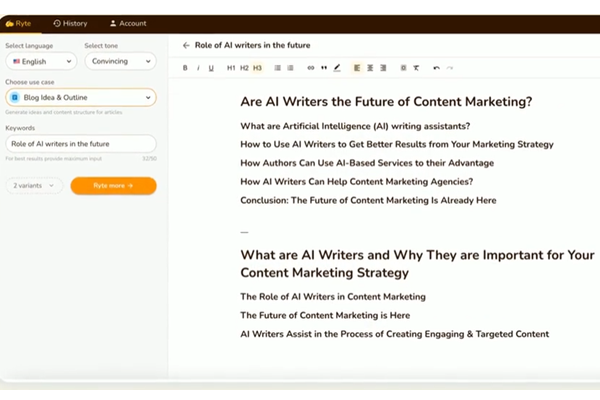Image resolution: width=600 pixels, height=400 pixels.
Task: Apply H2 heading style
Action: pos(244,68)
